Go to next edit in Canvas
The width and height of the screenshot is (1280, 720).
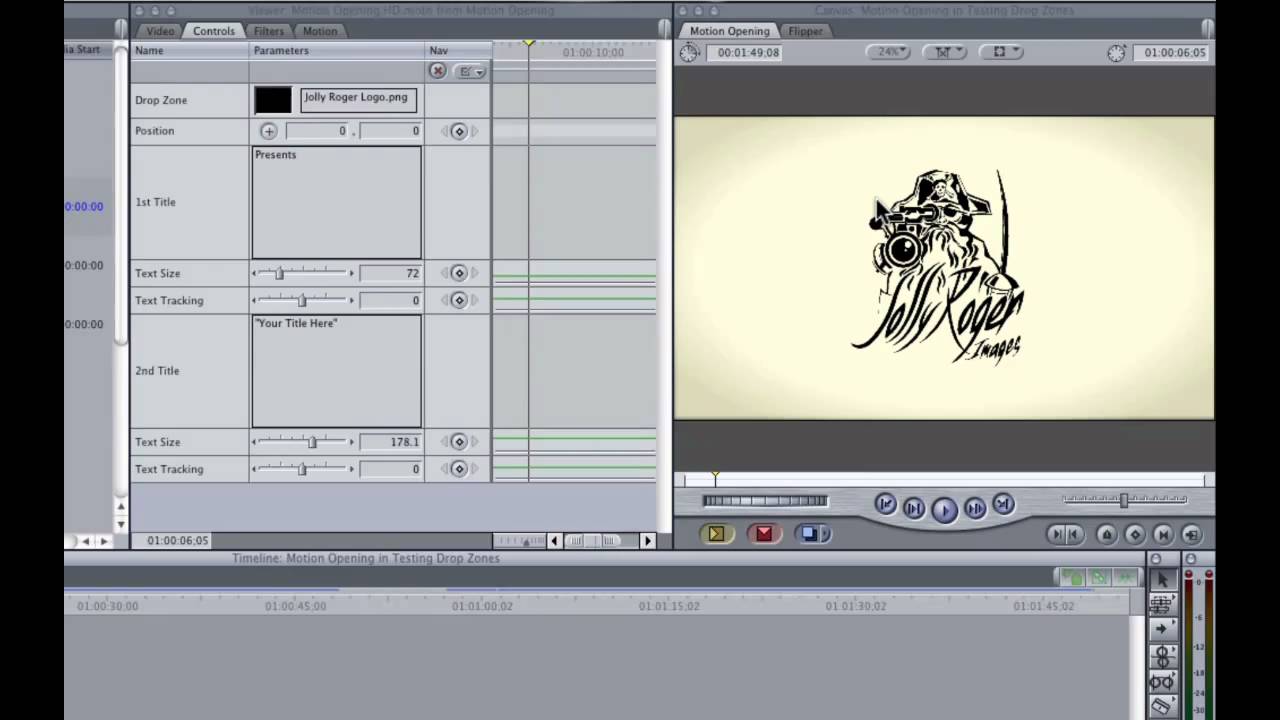(x=1003, y=505)
